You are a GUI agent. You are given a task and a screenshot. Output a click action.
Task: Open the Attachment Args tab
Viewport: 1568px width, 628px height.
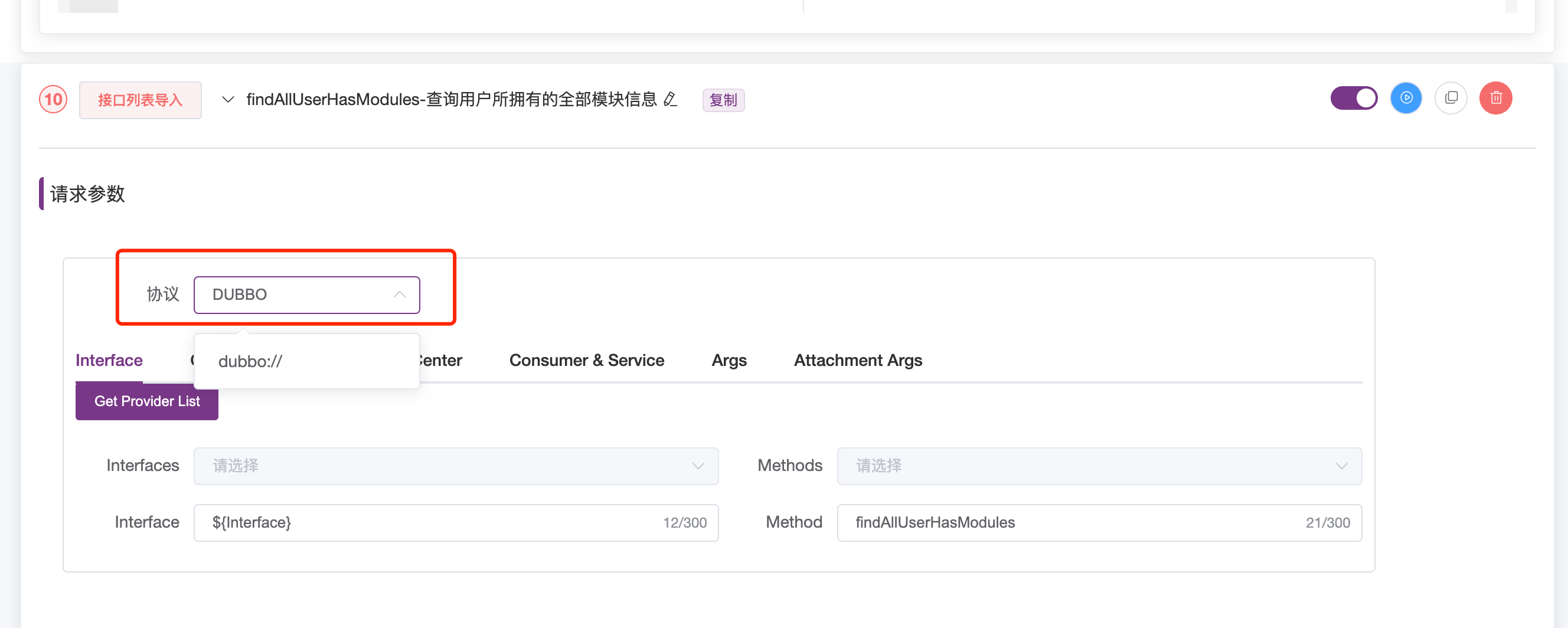858,360
